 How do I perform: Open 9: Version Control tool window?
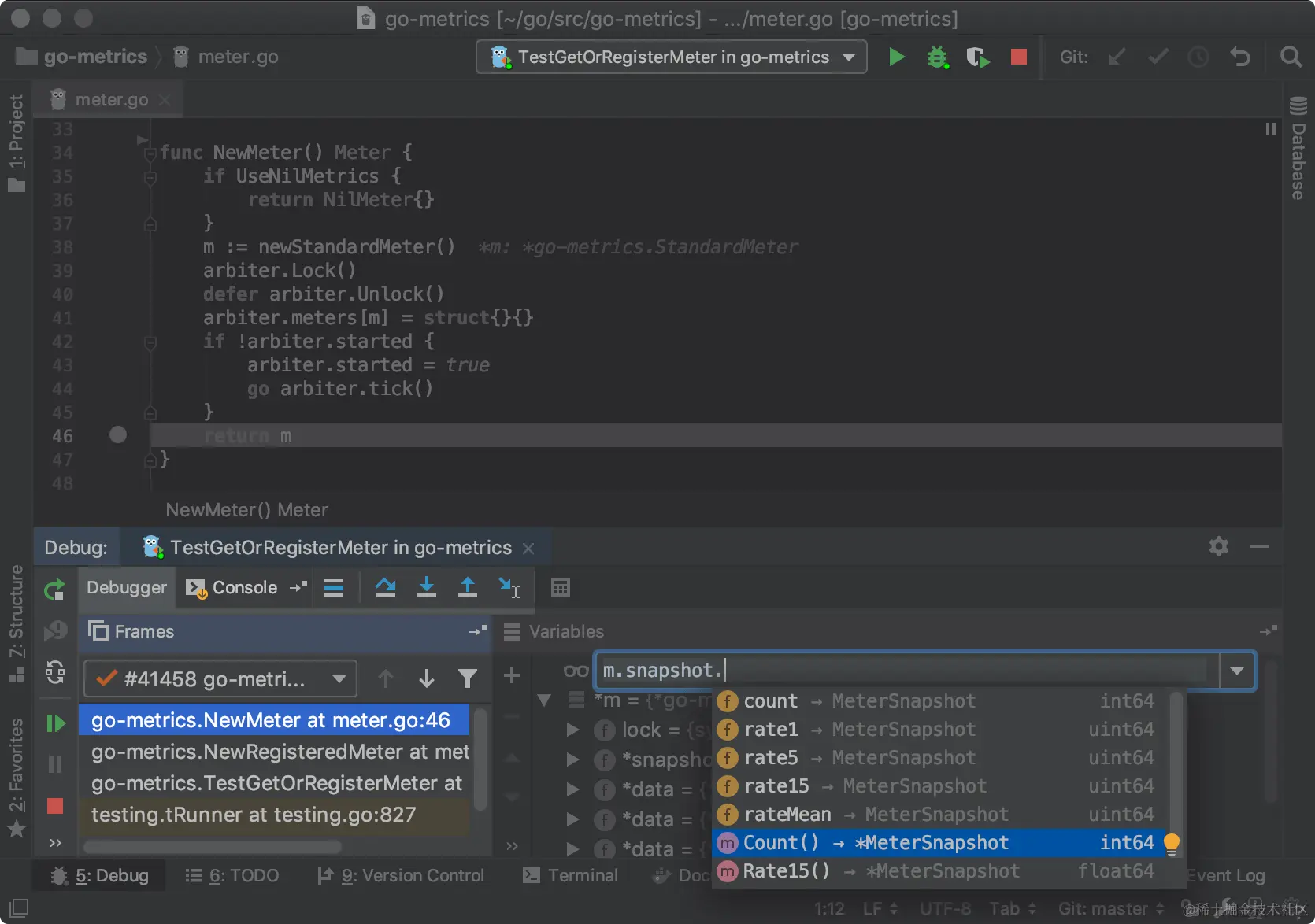(400, 875)
